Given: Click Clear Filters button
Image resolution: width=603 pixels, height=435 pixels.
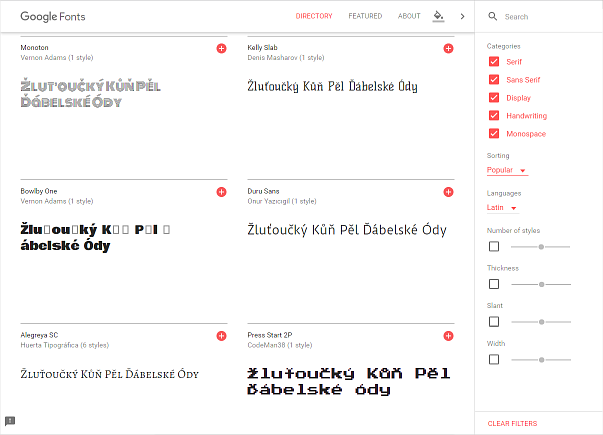Looking at the screenshot, I should [x=512, y=423].
